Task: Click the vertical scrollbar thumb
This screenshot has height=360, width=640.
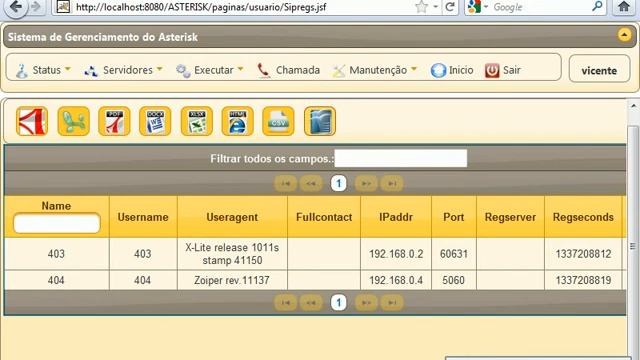Action: [x=633, y=245]
